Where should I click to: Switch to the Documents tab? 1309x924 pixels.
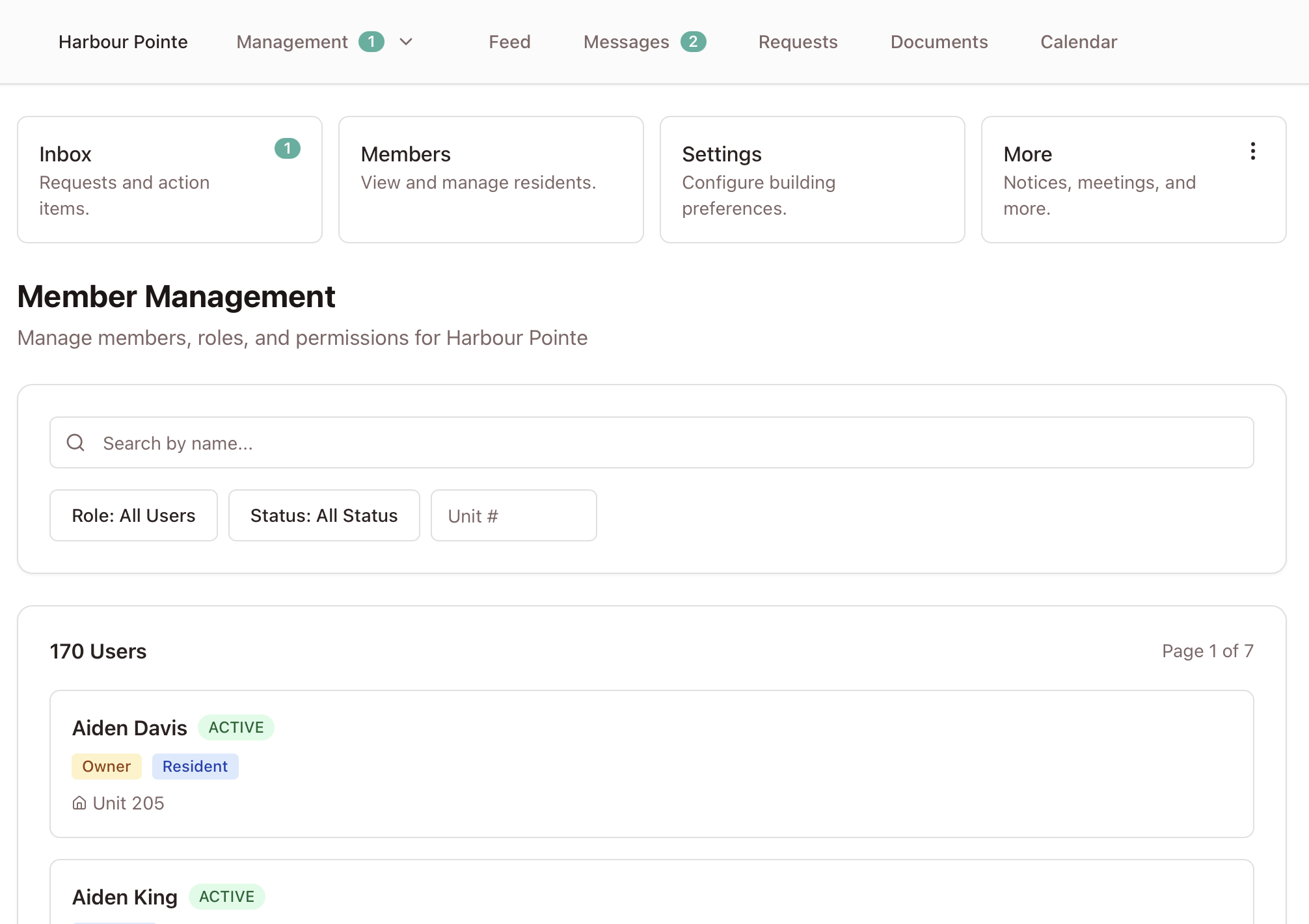click(x=939, y=42)
